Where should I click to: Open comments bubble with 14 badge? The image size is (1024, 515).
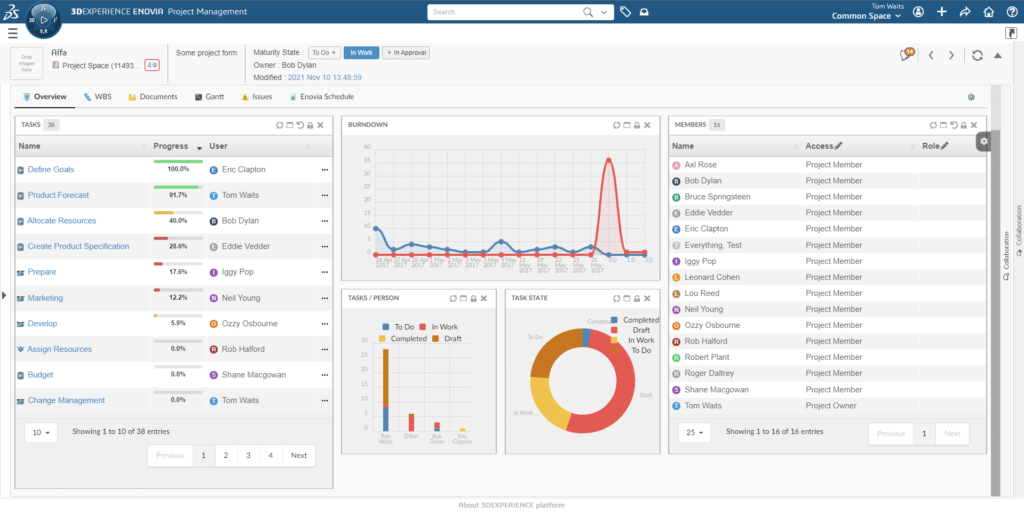tap(906, 55)
